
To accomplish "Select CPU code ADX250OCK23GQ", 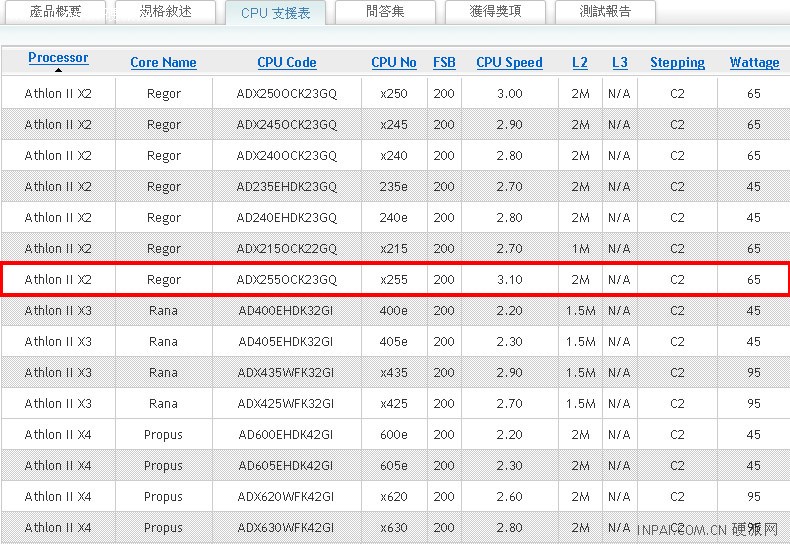I will (x=287, y=94).
